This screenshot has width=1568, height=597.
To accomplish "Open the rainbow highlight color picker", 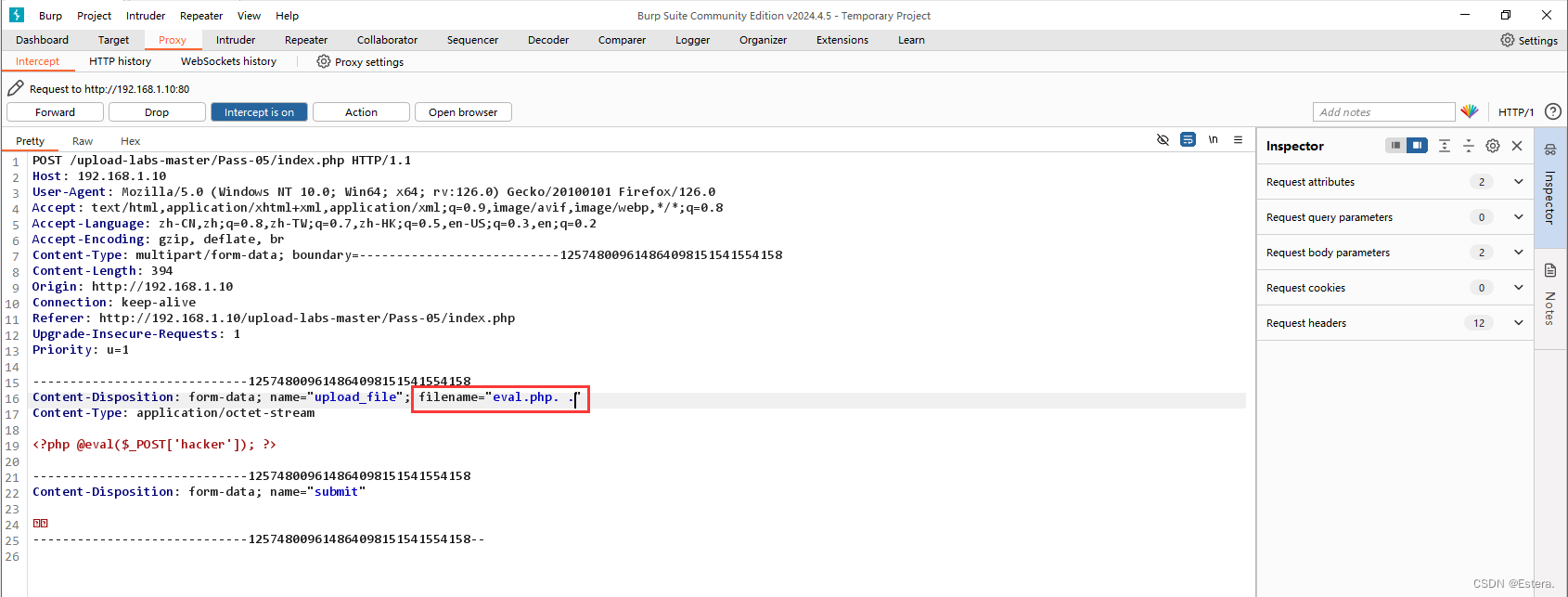I will tap(1470, 111).
